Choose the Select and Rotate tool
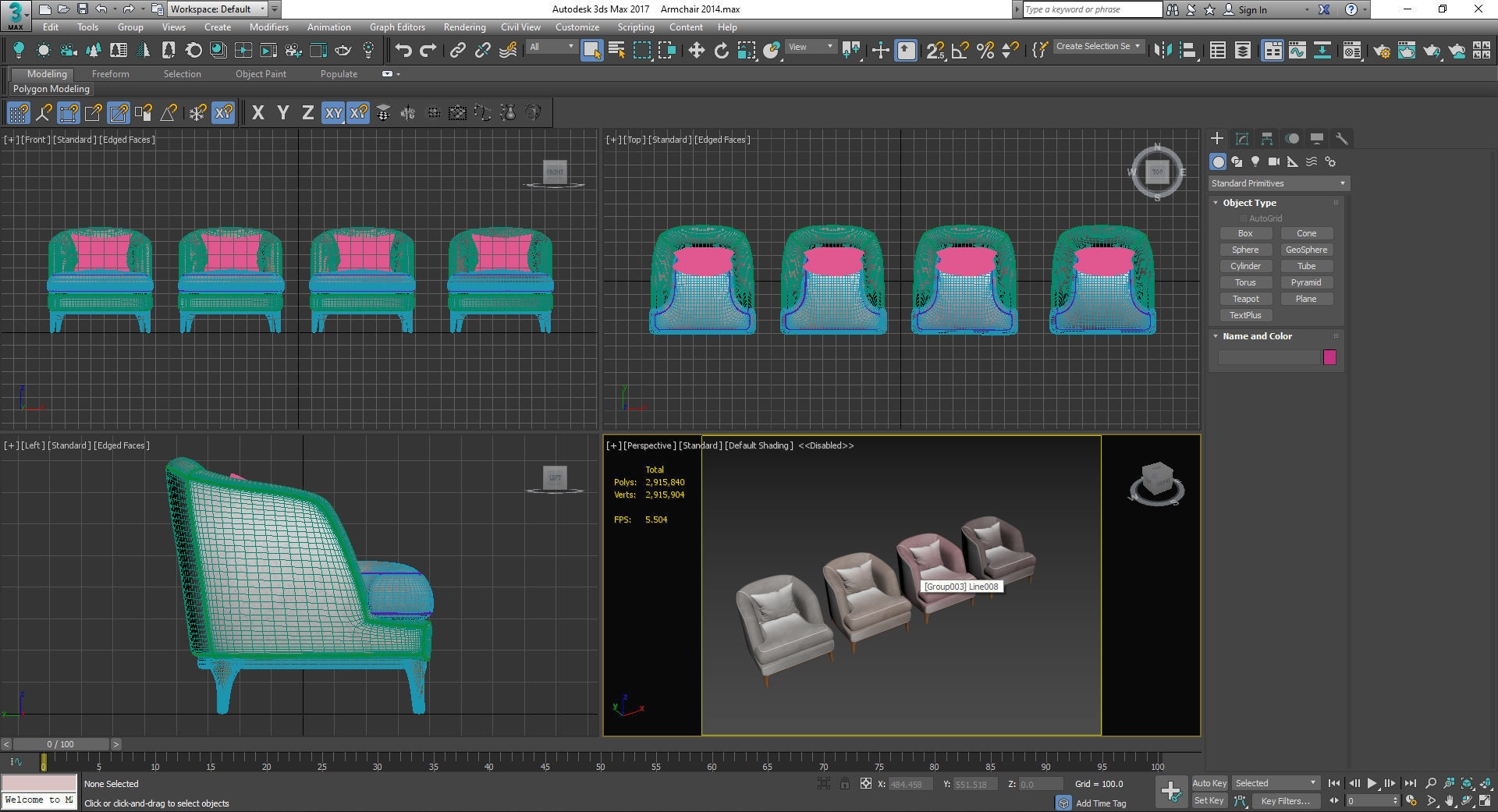The width and height of the screenshot is (1498, 812). pyautogui.click(x=721, y=51)
